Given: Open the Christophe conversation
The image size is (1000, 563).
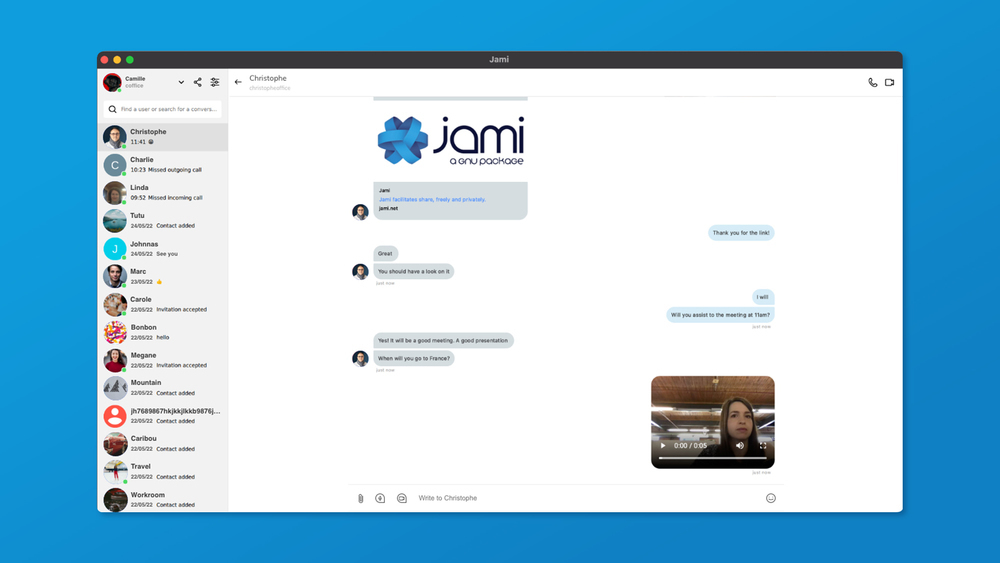Looking at the screenshot, I should tap(163, 137).
